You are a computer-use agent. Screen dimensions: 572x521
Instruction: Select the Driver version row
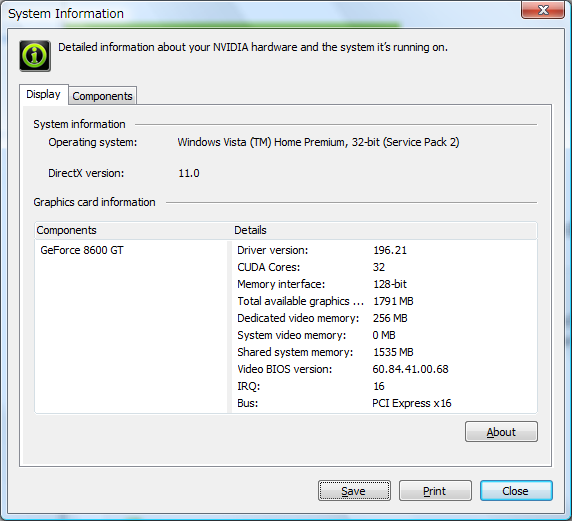[x=384, y=250]
